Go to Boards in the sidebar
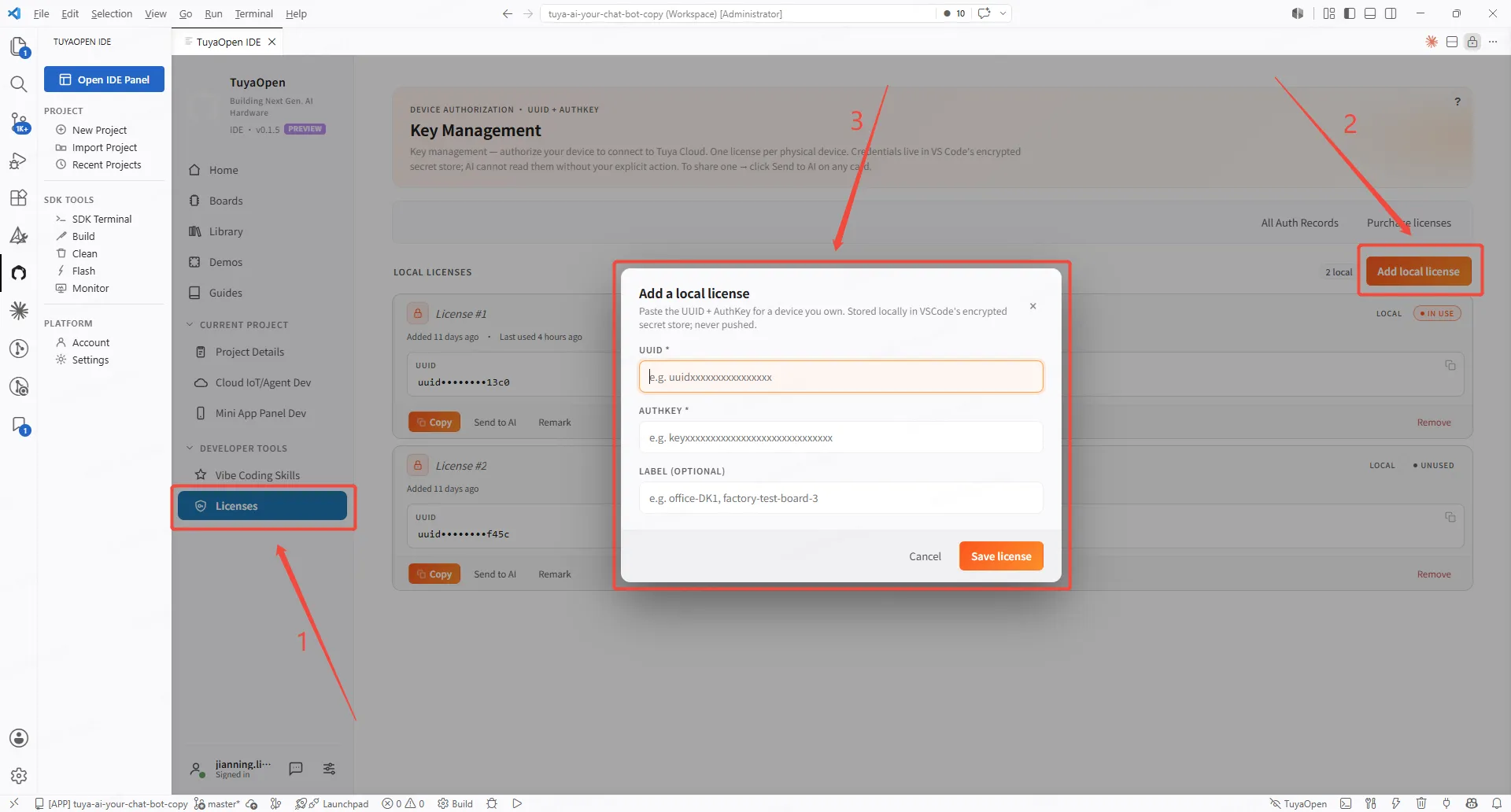The image size is (1511, 812). [x=226, y=201]
